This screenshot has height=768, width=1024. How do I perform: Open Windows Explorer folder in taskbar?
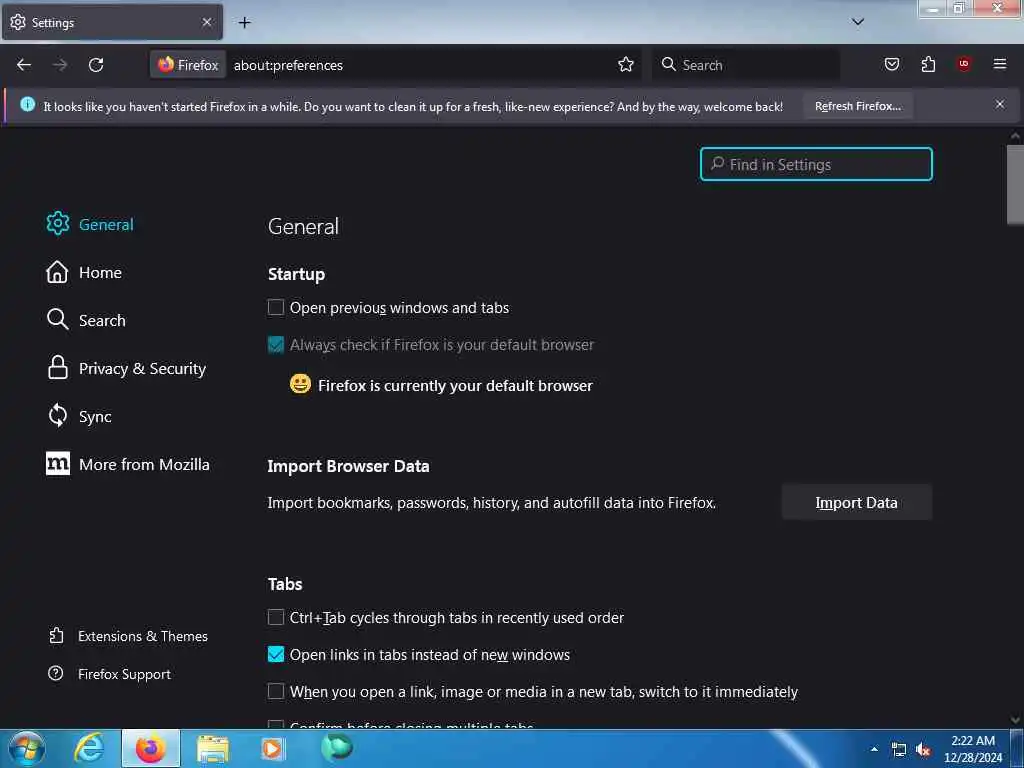213,749
